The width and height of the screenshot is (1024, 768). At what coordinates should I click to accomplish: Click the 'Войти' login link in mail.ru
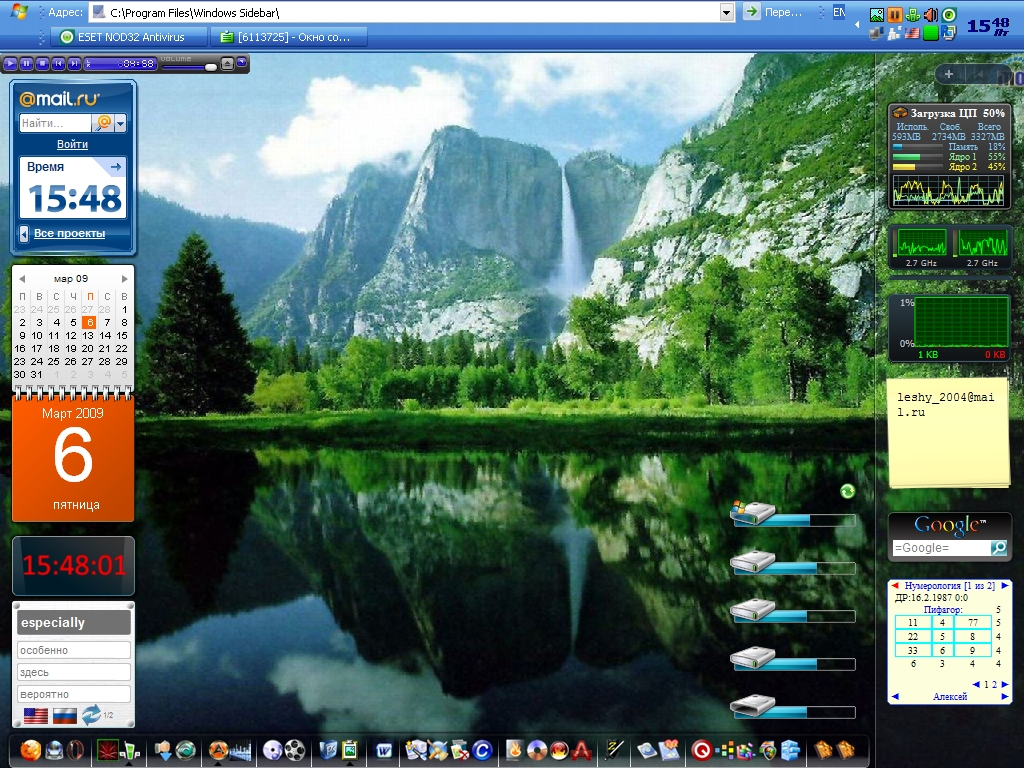click(x=72, y=145)
